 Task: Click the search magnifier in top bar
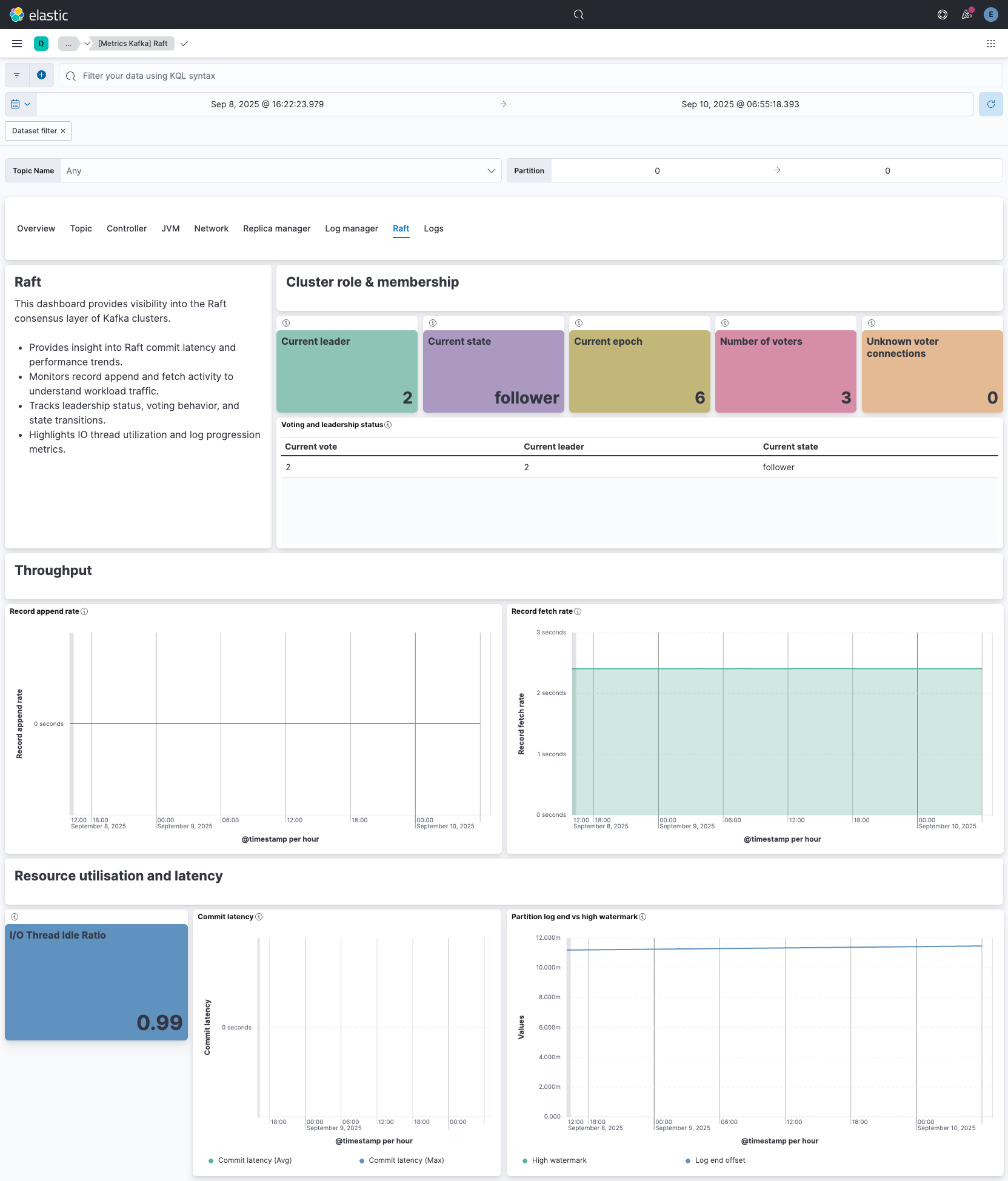[x=579, y=15]
